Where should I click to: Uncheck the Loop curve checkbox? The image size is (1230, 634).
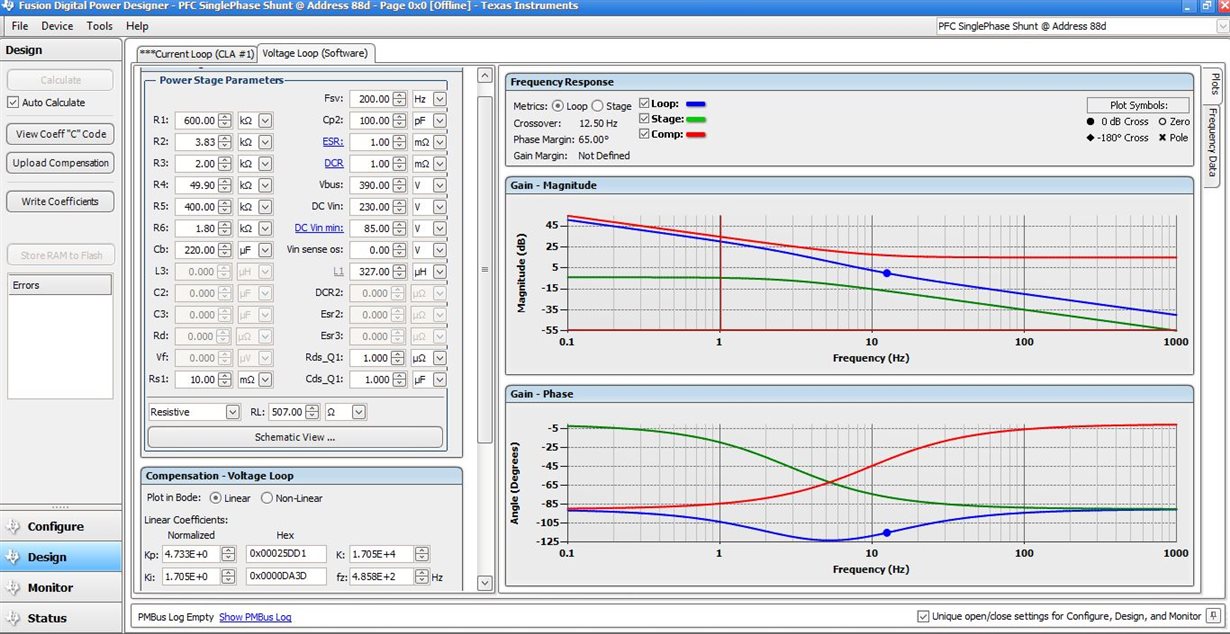click(644, 103)
